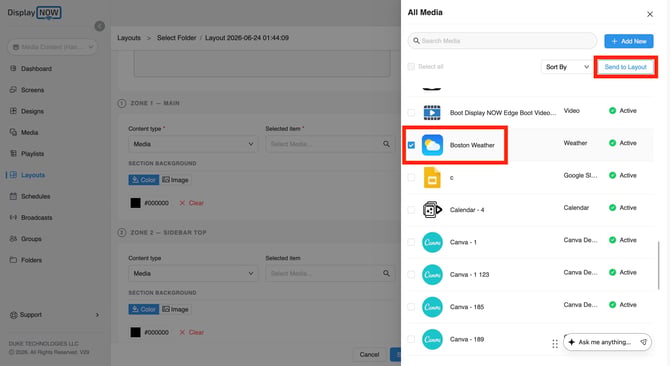Click the Broadcasts sidebar icon
The height and width of the screenshot is (366, 670).
(13, 217)
